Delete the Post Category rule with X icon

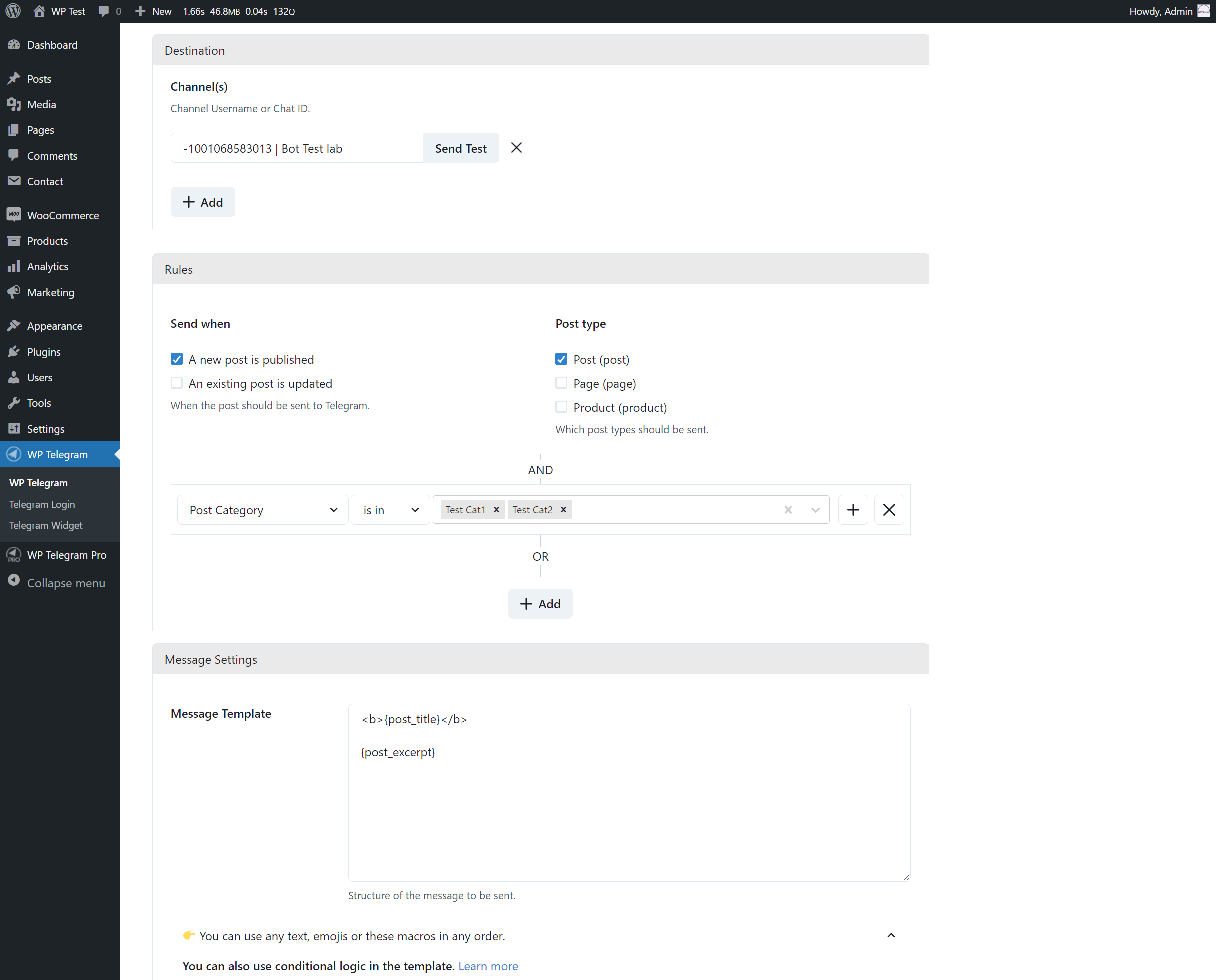[888, 510]
